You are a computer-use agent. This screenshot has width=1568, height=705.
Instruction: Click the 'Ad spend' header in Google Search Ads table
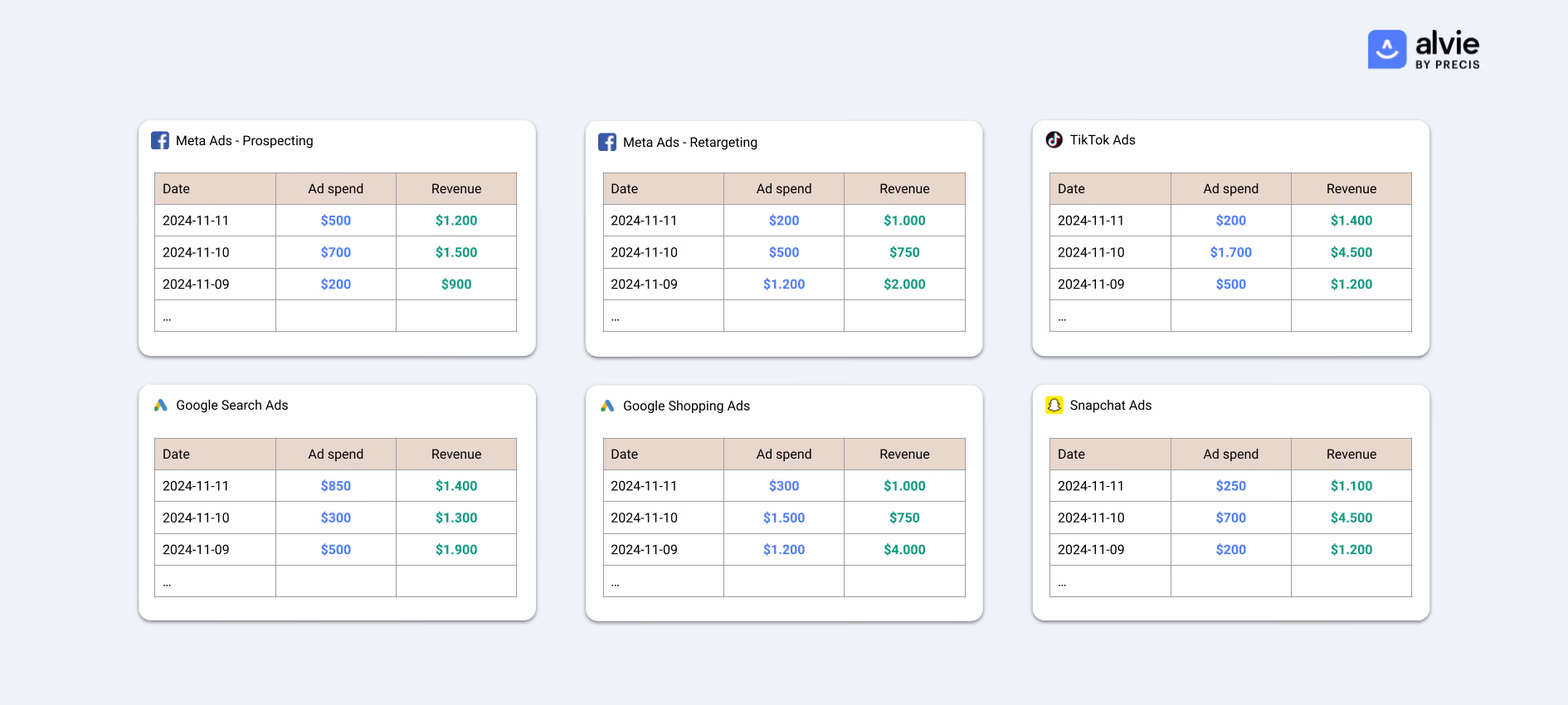336,455
